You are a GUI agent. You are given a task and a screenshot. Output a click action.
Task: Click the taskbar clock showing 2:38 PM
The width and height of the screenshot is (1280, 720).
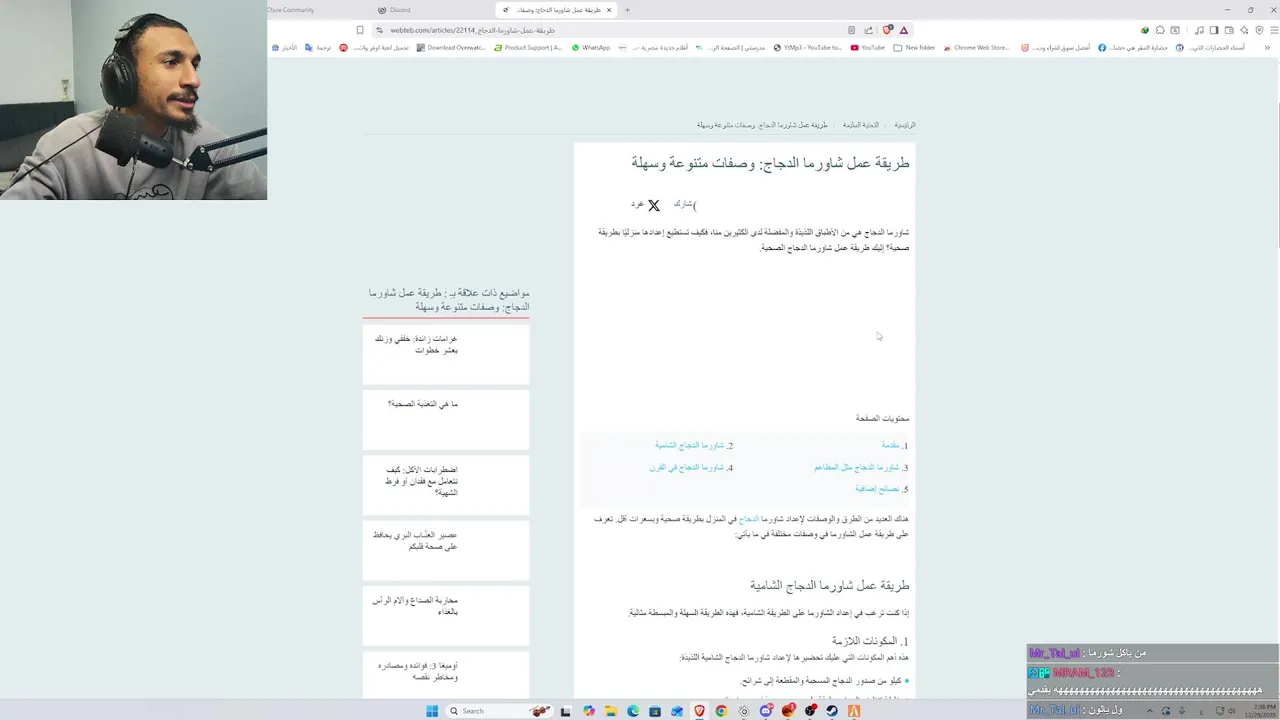point(1258,711)
